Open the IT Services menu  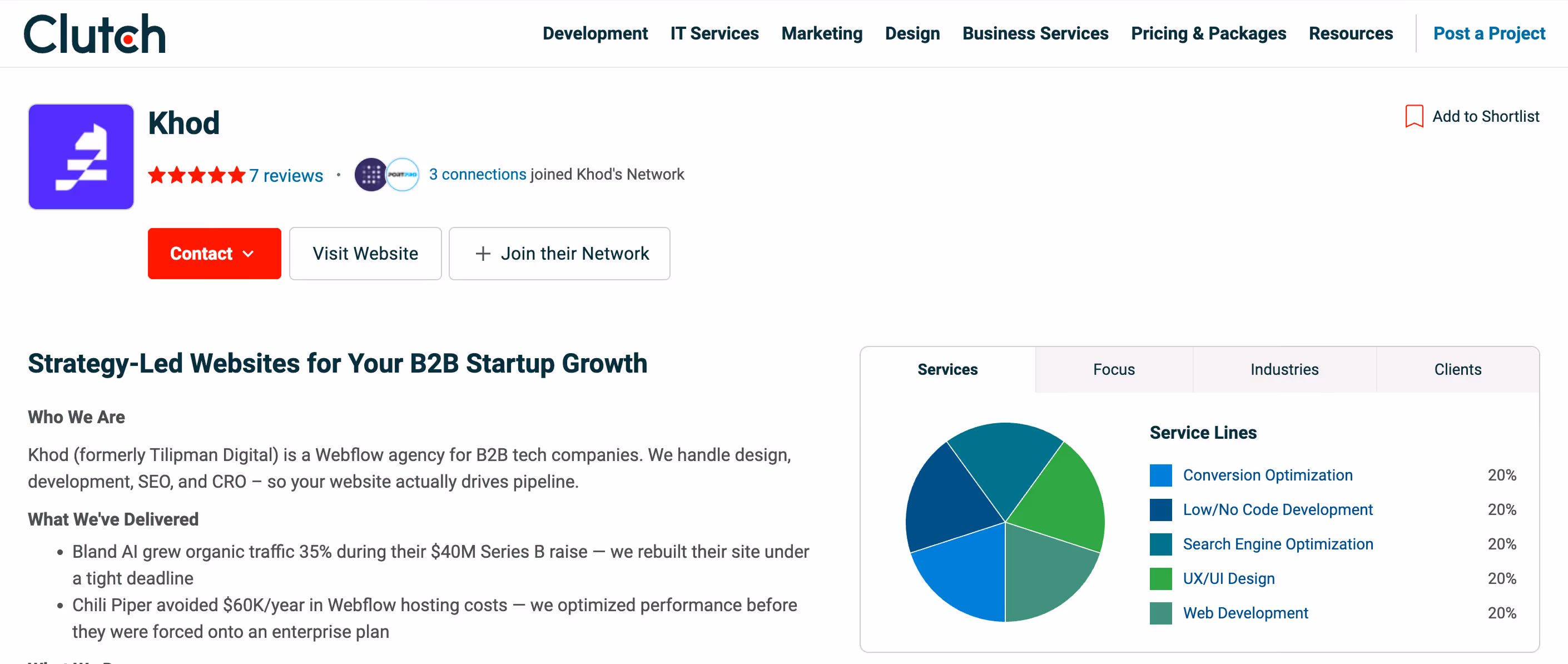coord(714,33)
